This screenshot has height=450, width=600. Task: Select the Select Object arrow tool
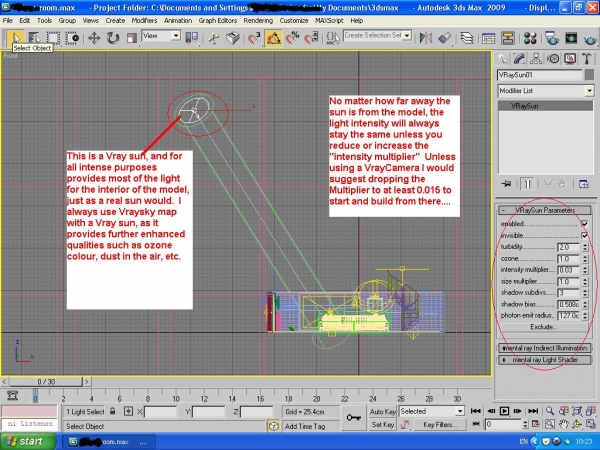tap(15, 38)
